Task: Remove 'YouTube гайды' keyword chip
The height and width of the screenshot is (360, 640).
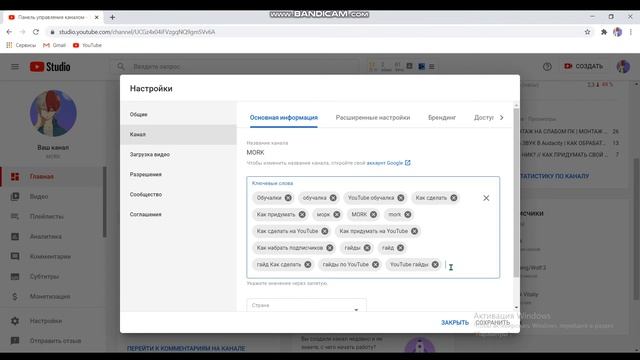Action: pos(435,264)
